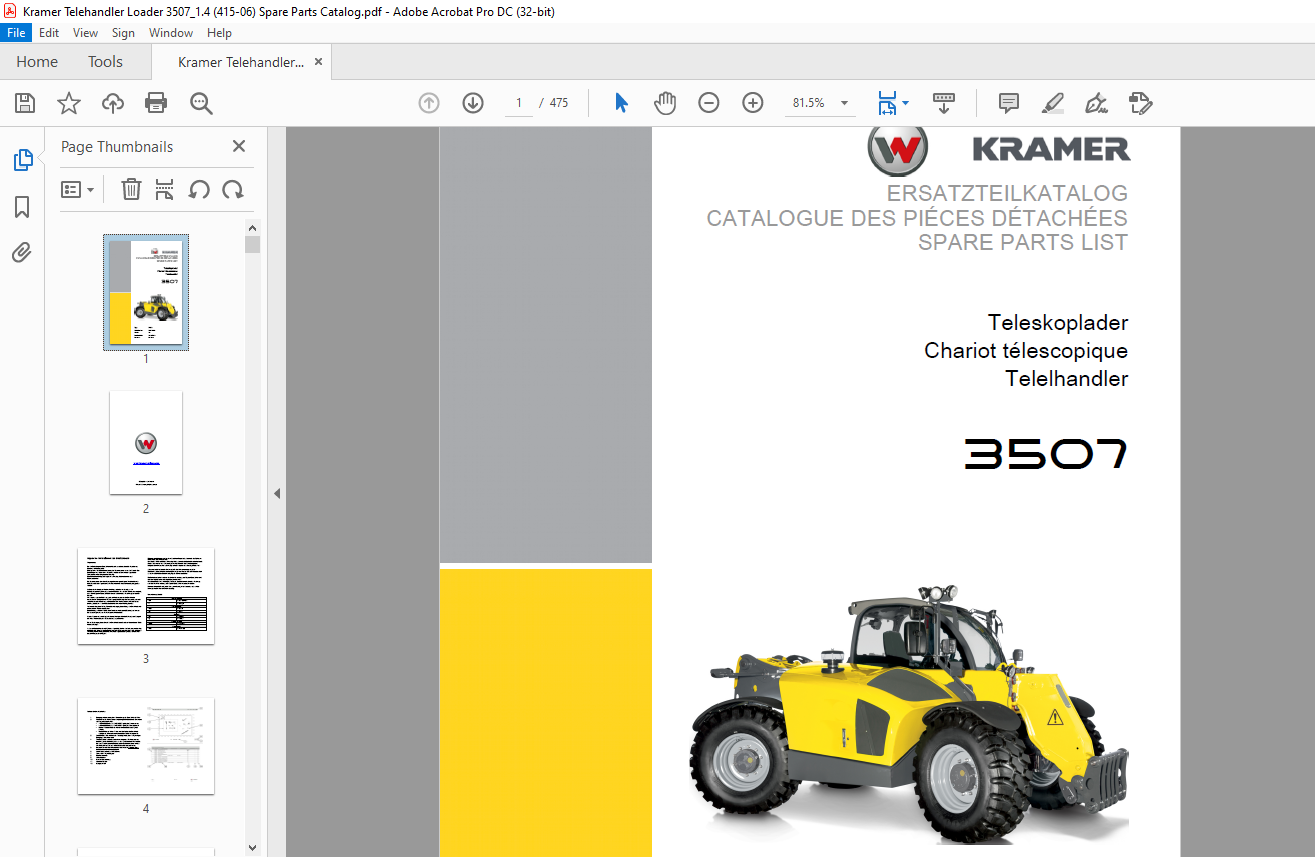
Task: Click the "CATALOGUE DES PIÈCES DÉTACHÉES" heading
Action: (x=917, y=218)
